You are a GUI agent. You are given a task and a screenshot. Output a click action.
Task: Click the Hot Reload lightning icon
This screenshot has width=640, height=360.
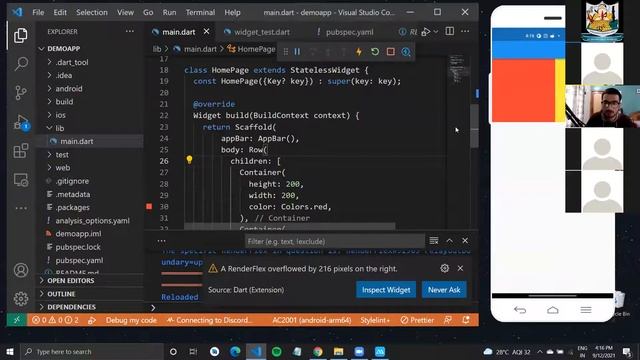tap(359, 51)
